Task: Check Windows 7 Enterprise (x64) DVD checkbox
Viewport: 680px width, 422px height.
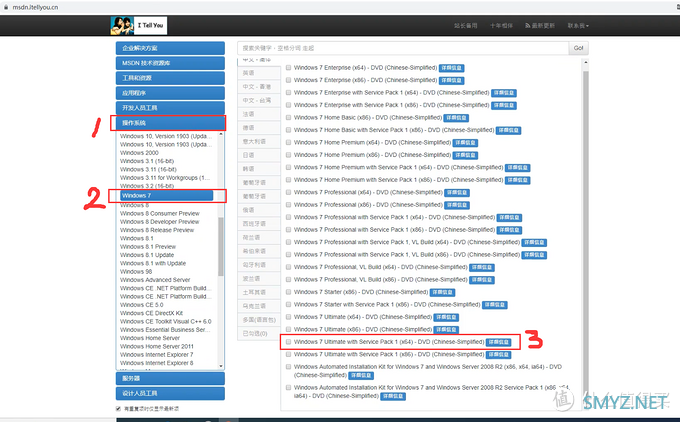Action: (288, 68)
